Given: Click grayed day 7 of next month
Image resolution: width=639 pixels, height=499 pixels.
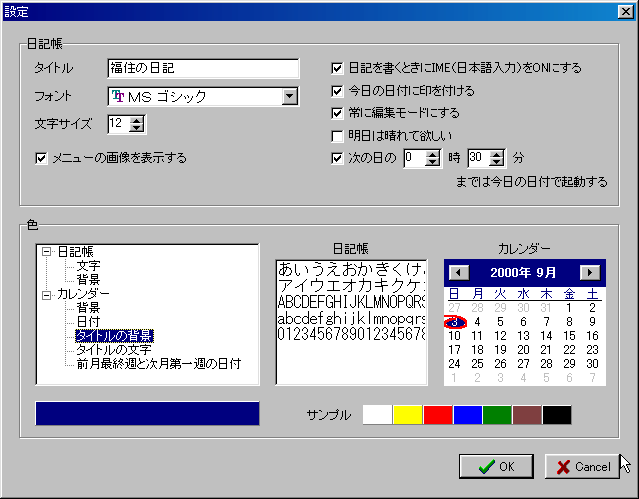Looking at the screenshot, I should [593, 378].
